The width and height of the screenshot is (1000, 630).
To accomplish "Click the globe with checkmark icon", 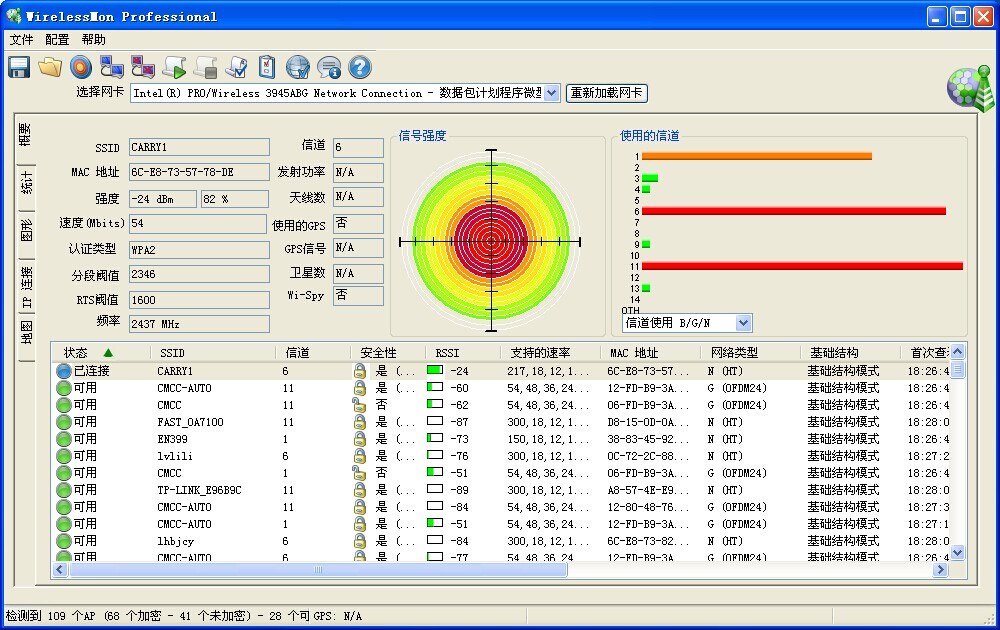I will click(x=297, y=67).
